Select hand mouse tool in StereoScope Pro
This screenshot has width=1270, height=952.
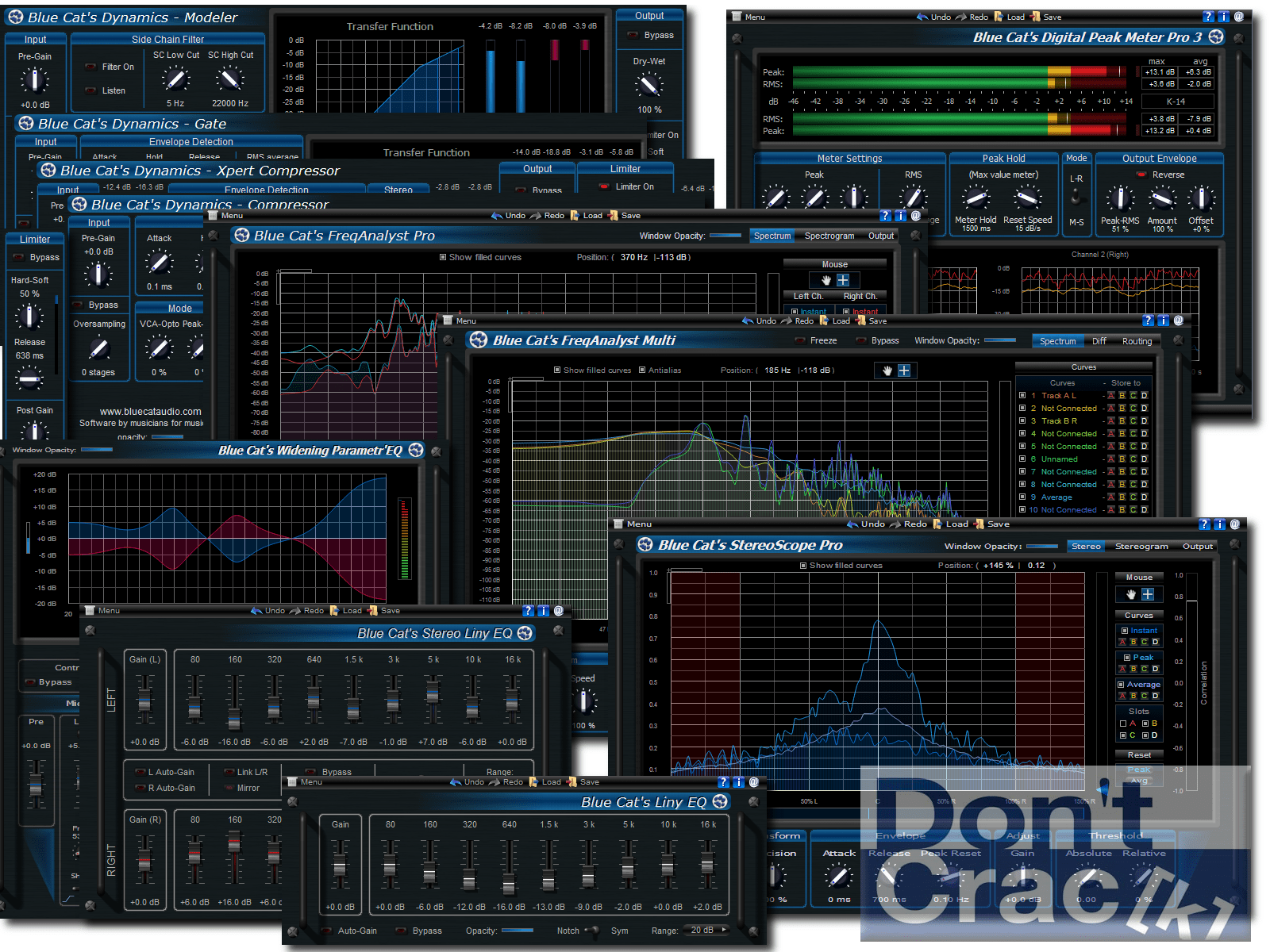click(1130, 594)
